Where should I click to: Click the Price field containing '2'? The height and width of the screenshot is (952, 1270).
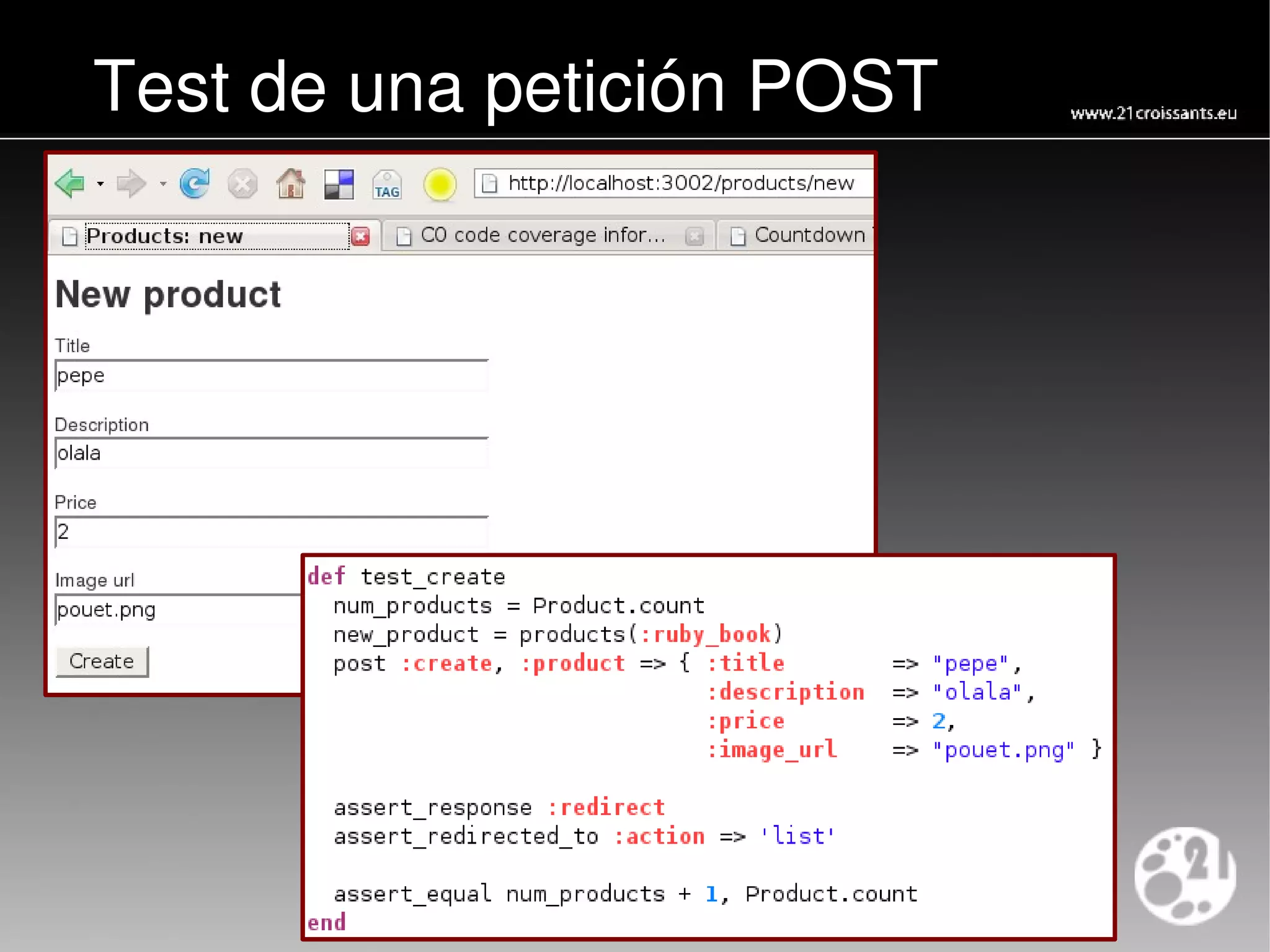click(272, 532)
